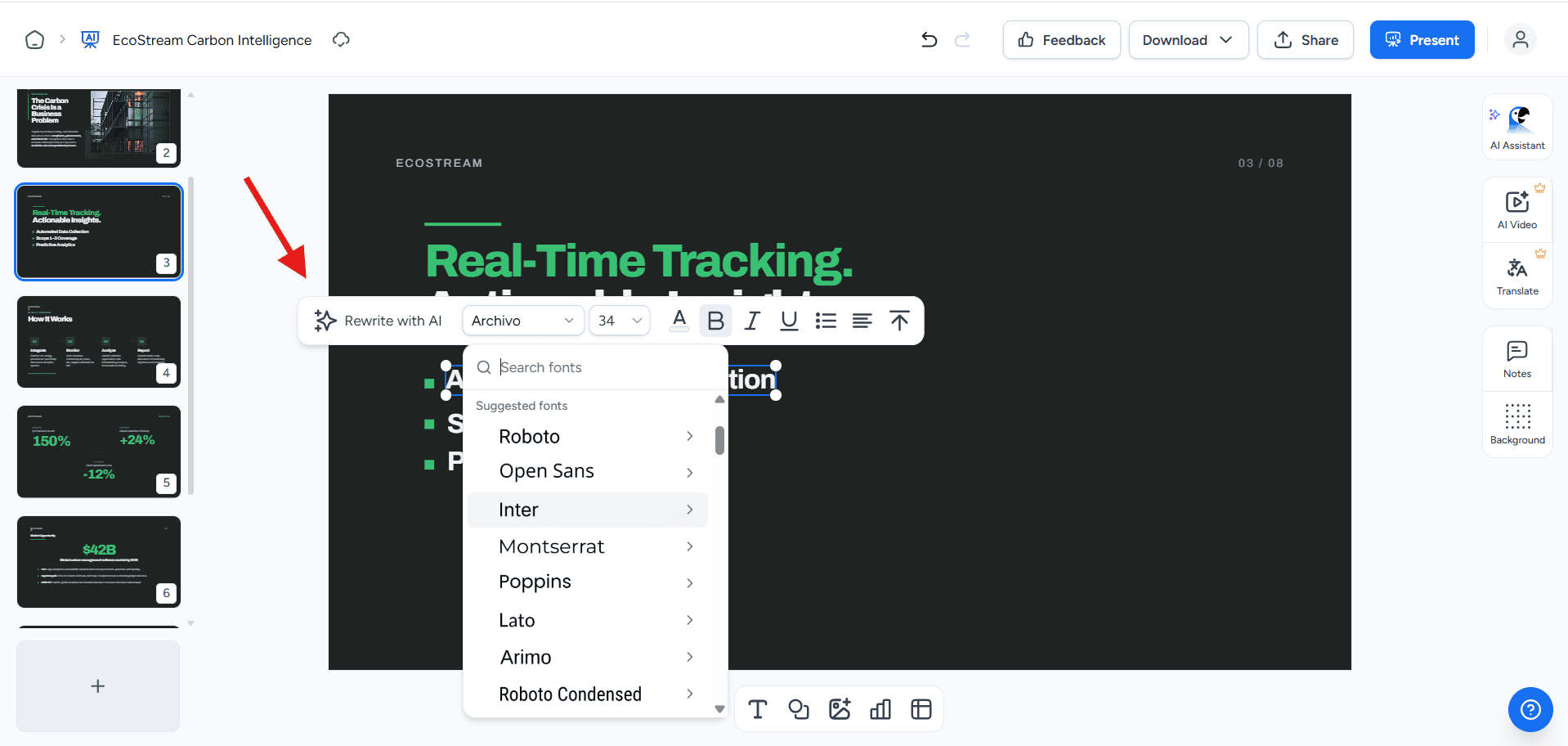This screenshot has width=1568, height=746.
Task: Click the presentation title EcoStream Carbon Intelligence
Action: pos(212,40)
